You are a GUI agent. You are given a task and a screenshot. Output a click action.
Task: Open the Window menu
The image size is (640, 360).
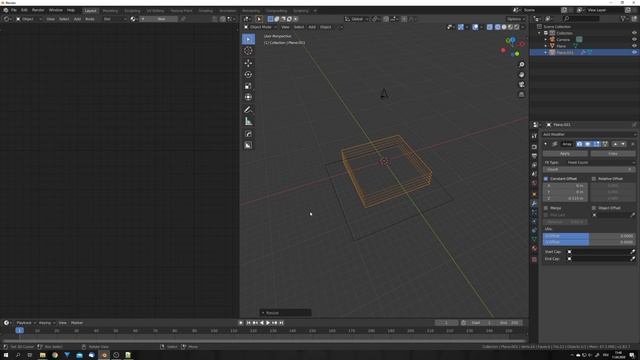[x=56, y=10]
